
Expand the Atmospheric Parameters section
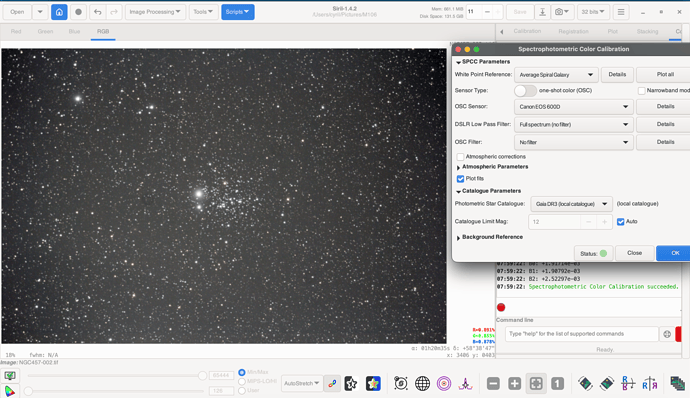coord(459,167)
